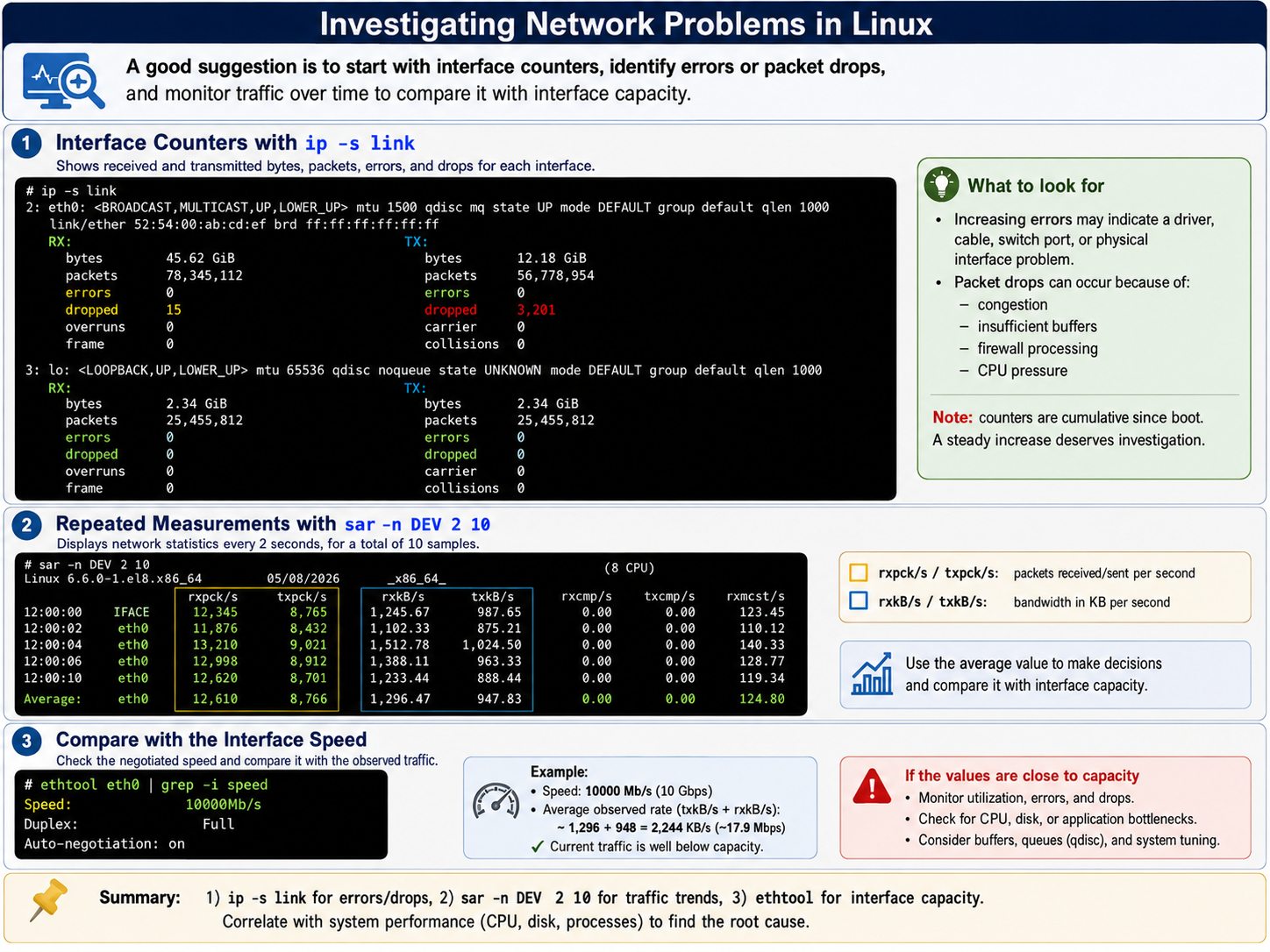Select the eth0 RX bytes value 45.62 GiB
1270x952 pixels.
click(200, 259)
